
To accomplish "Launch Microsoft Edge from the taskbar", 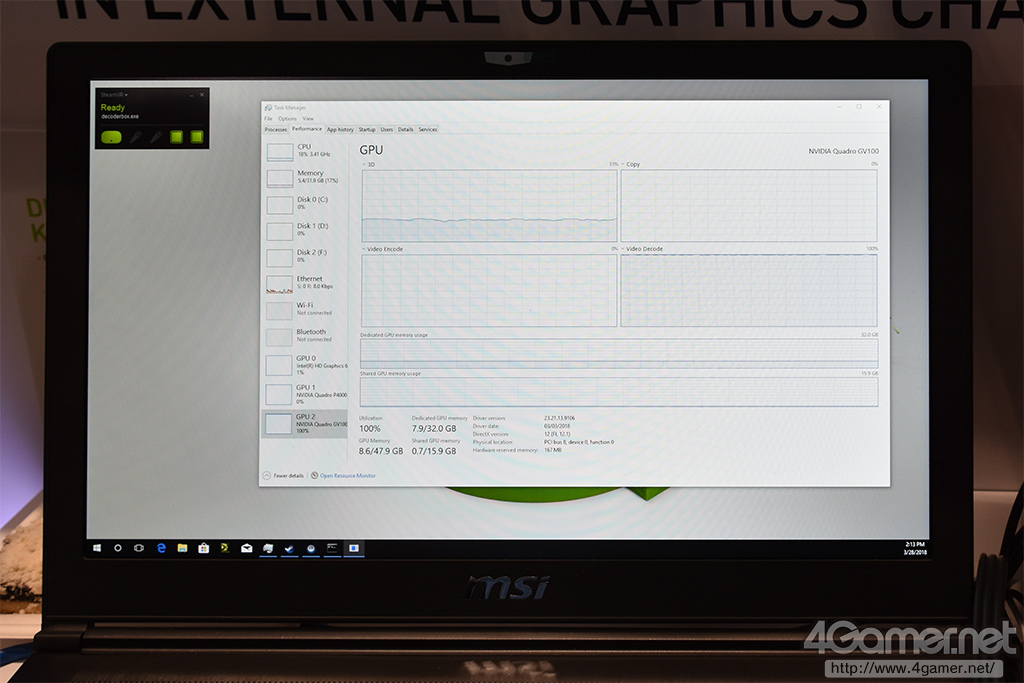I will pos(161,548).
